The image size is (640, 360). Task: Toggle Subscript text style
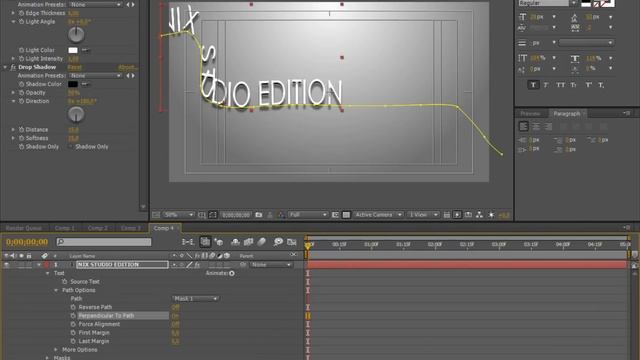pos(601,85)
